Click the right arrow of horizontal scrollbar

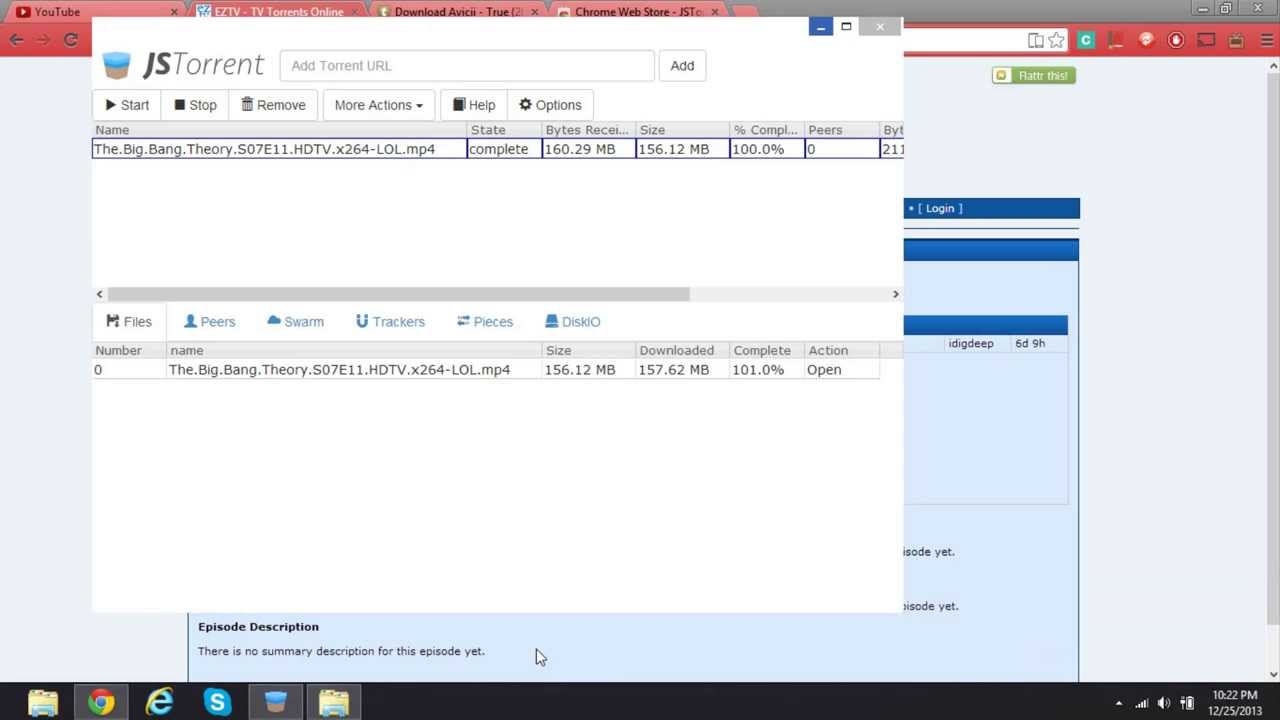[x=895, y=294]
